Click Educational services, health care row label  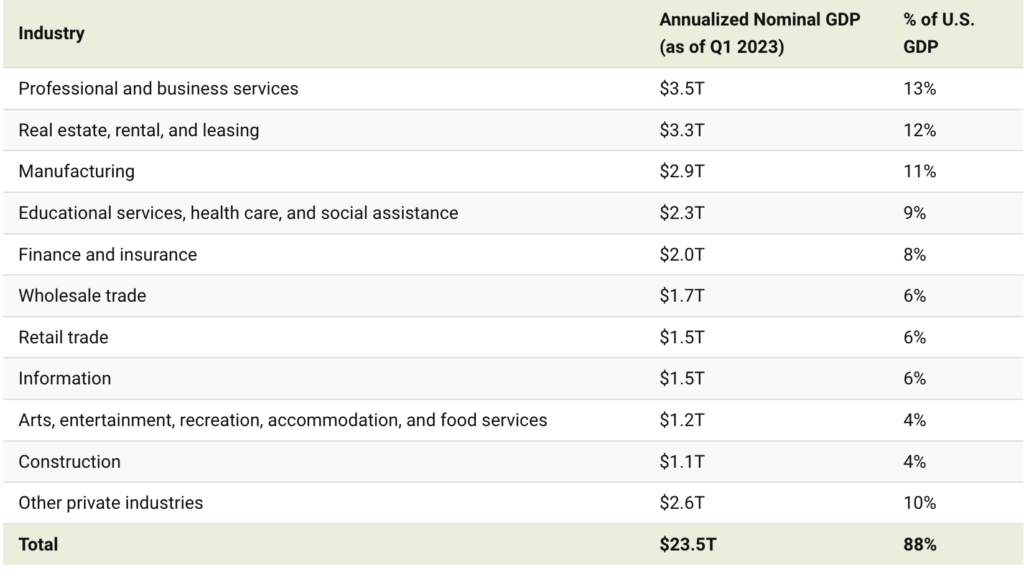click(x=238, y=213)
